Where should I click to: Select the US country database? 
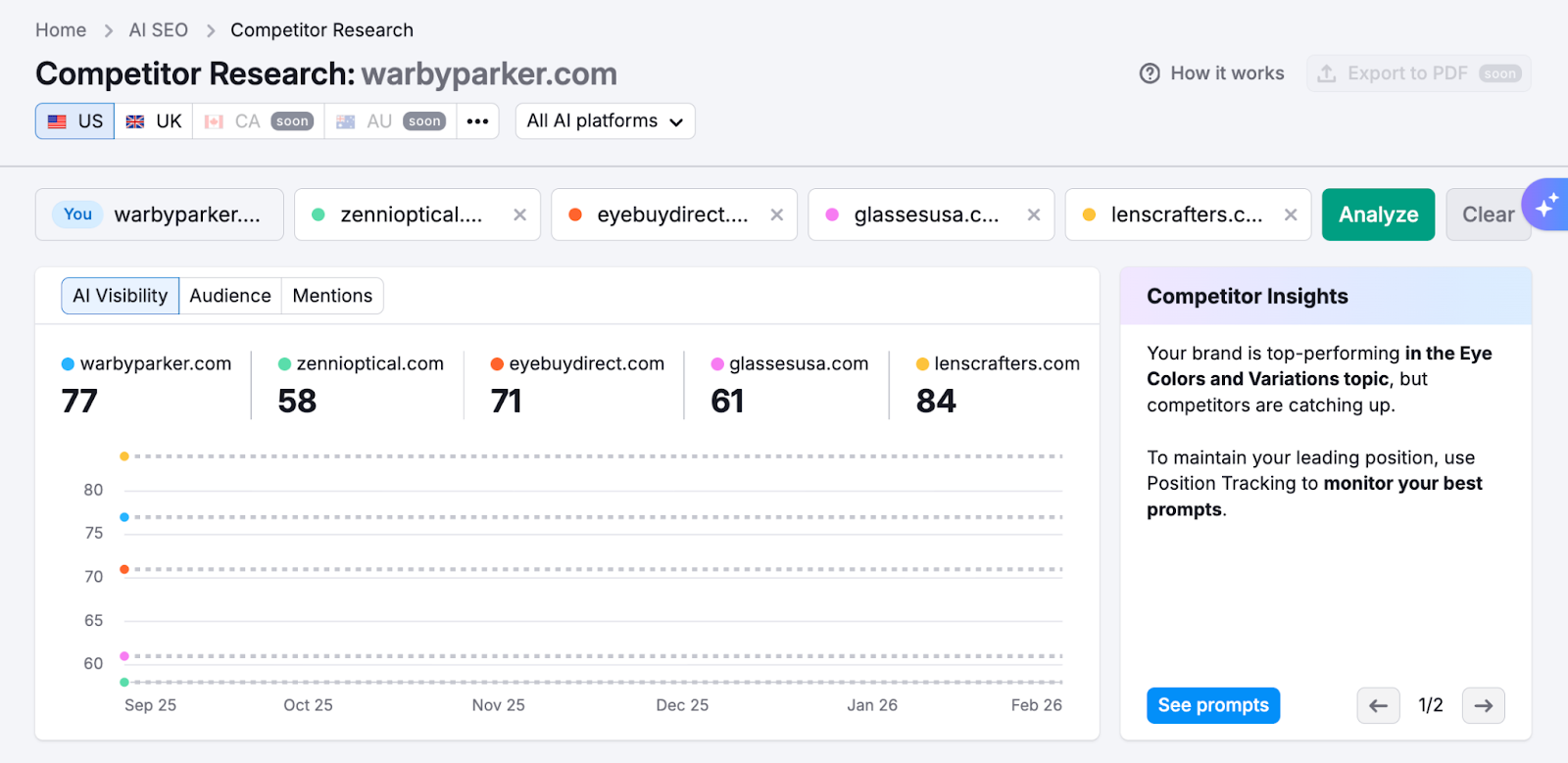tap(75, 121)
